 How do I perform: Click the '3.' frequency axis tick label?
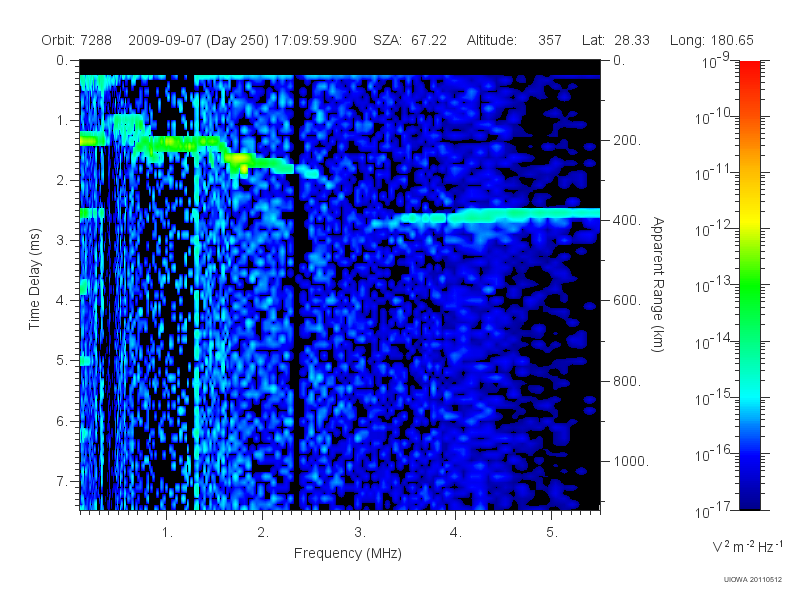point(360,533)
